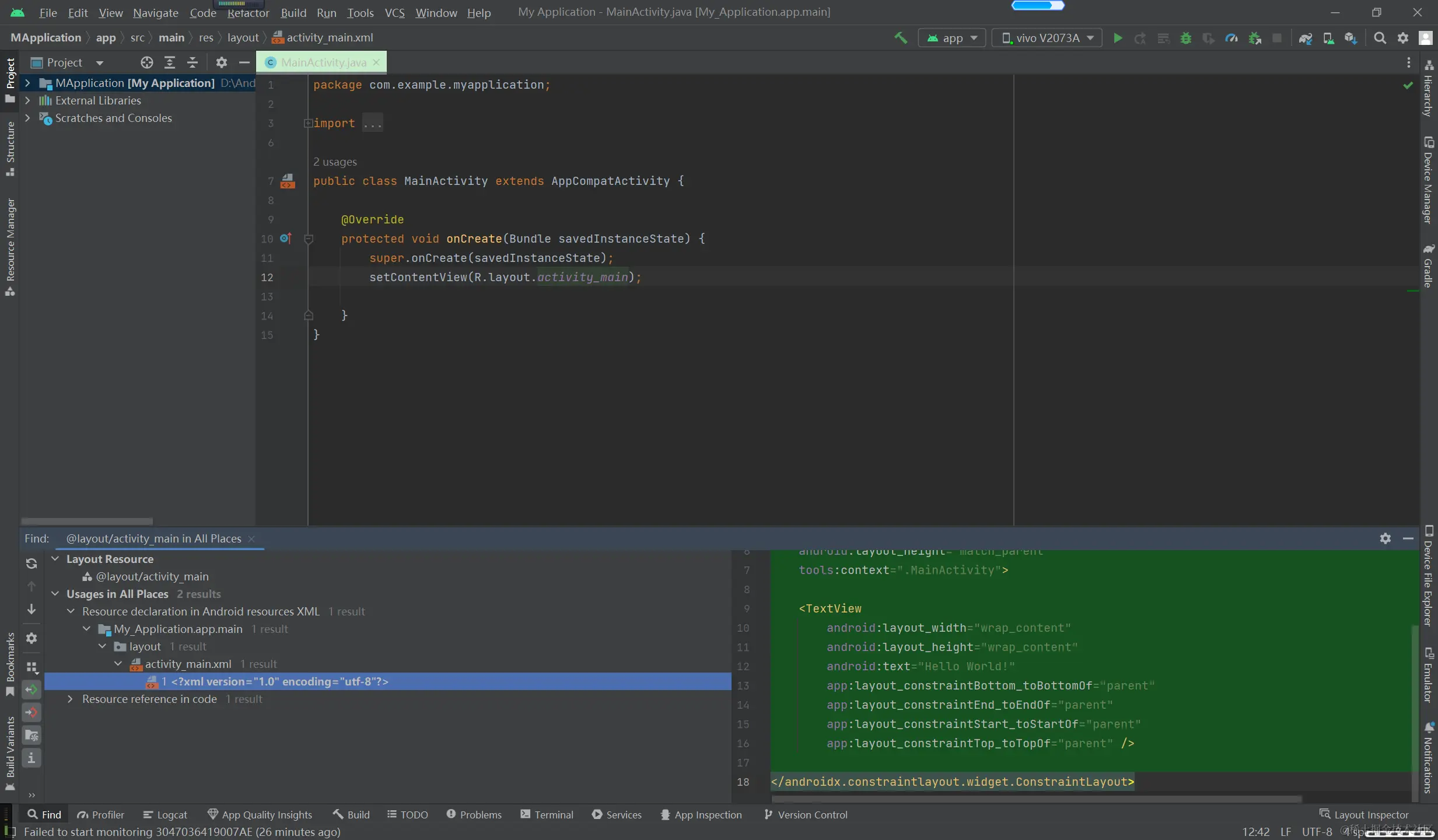Open the Build menu

[x=293, y=12]
